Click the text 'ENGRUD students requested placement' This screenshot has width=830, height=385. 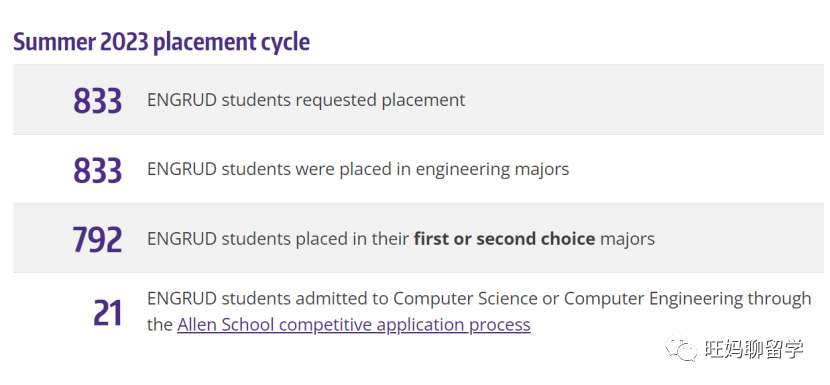click(306, 100)
